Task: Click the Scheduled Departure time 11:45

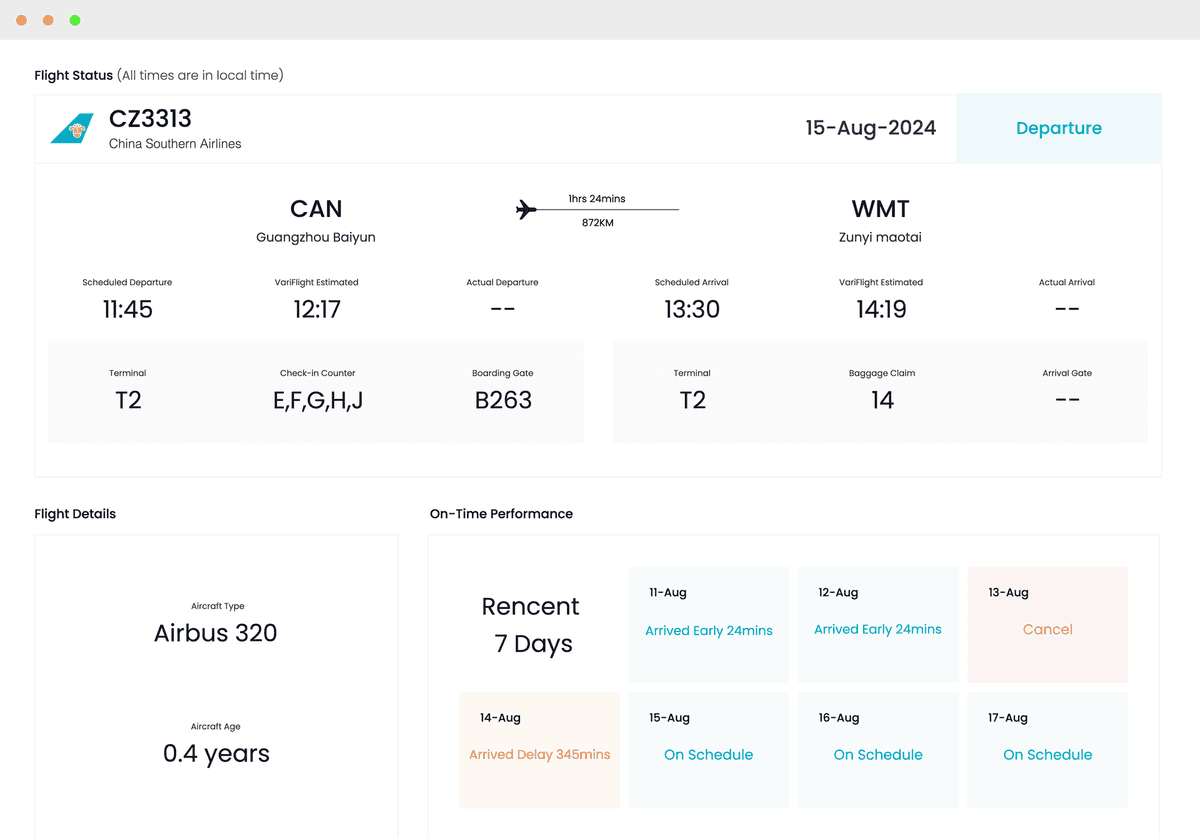Action: 127,309
